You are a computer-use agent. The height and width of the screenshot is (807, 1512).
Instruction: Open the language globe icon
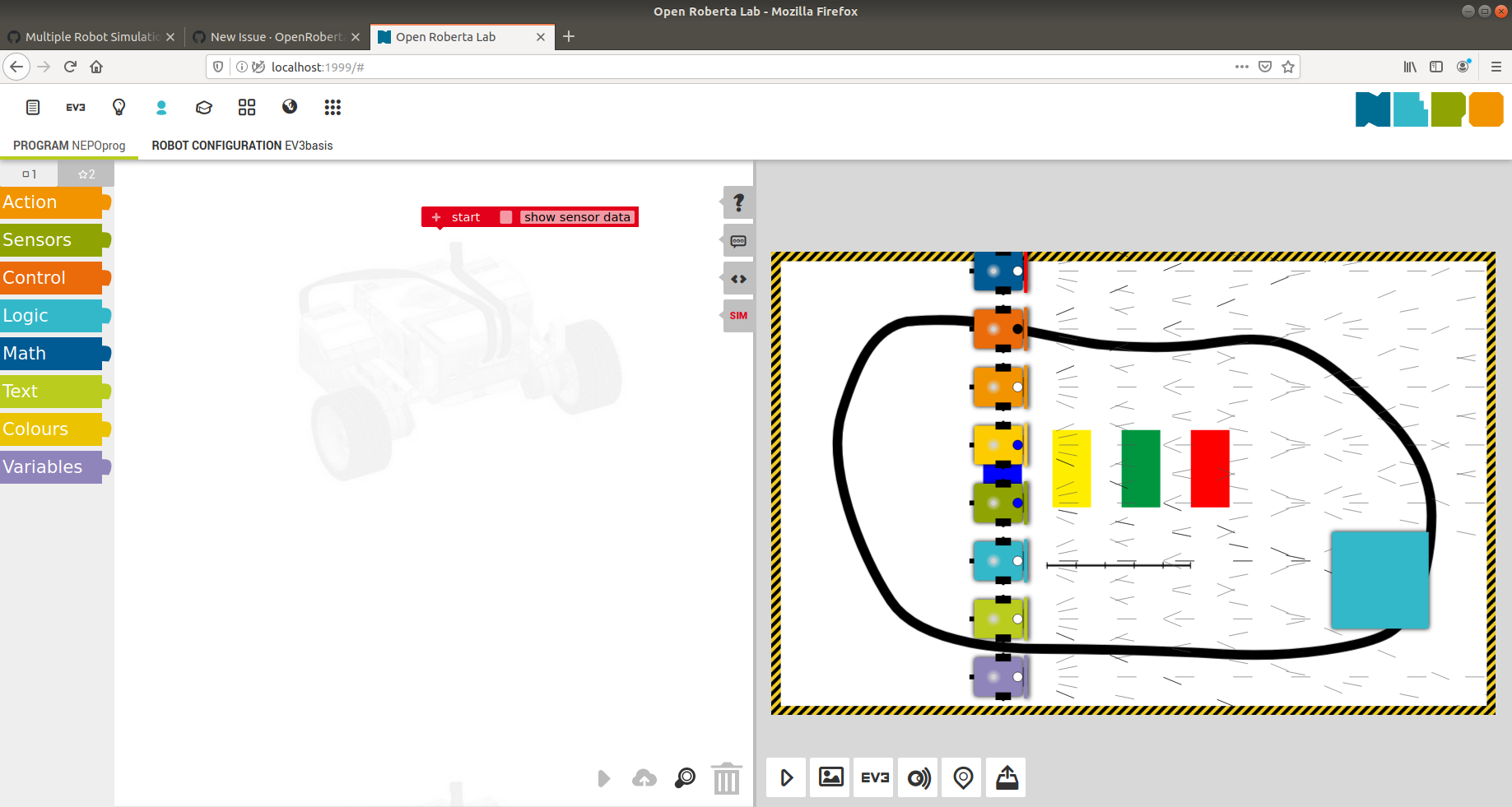coord(289,107)
